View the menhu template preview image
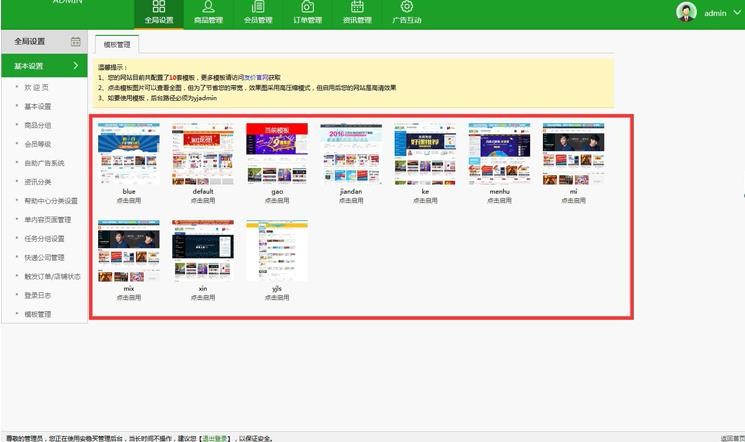This screenshot has width=745, height=442. [x=499, y=154]
